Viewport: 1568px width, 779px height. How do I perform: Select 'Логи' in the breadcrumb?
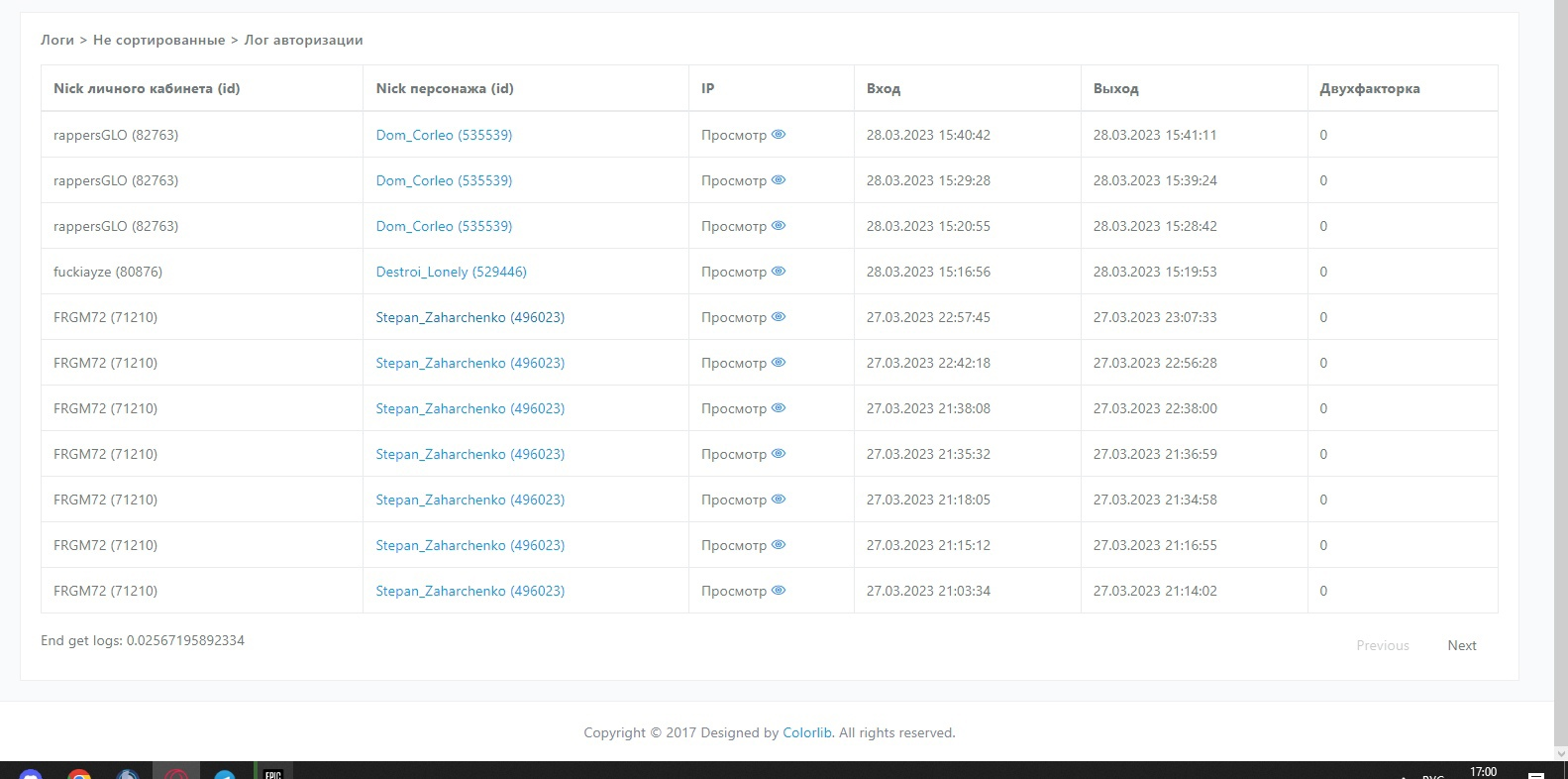57,40
